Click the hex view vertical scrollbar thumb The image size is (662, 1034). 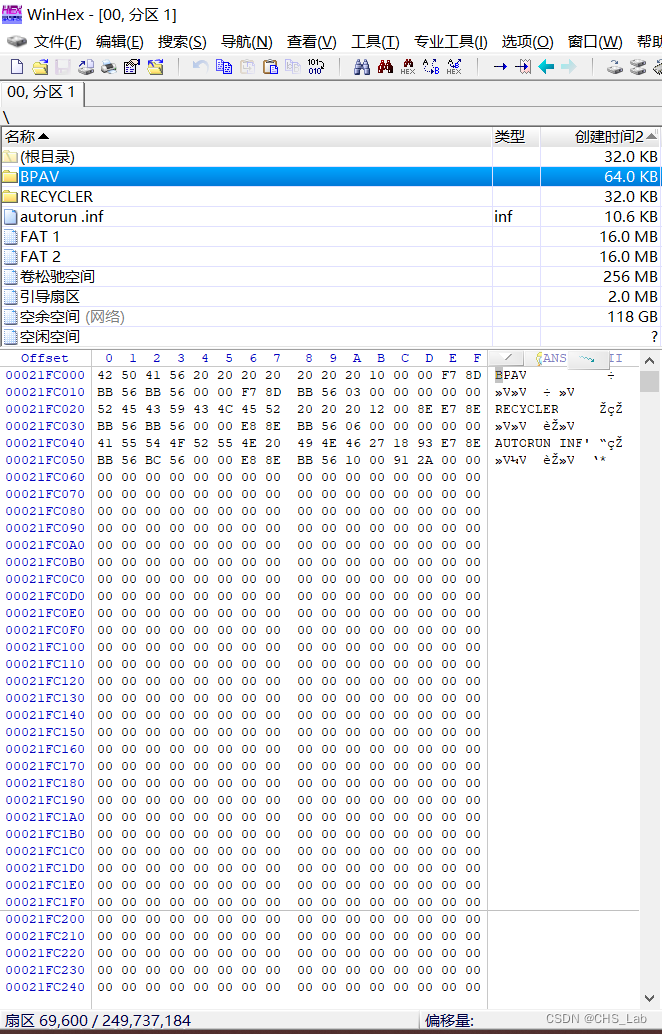(649, 381)
